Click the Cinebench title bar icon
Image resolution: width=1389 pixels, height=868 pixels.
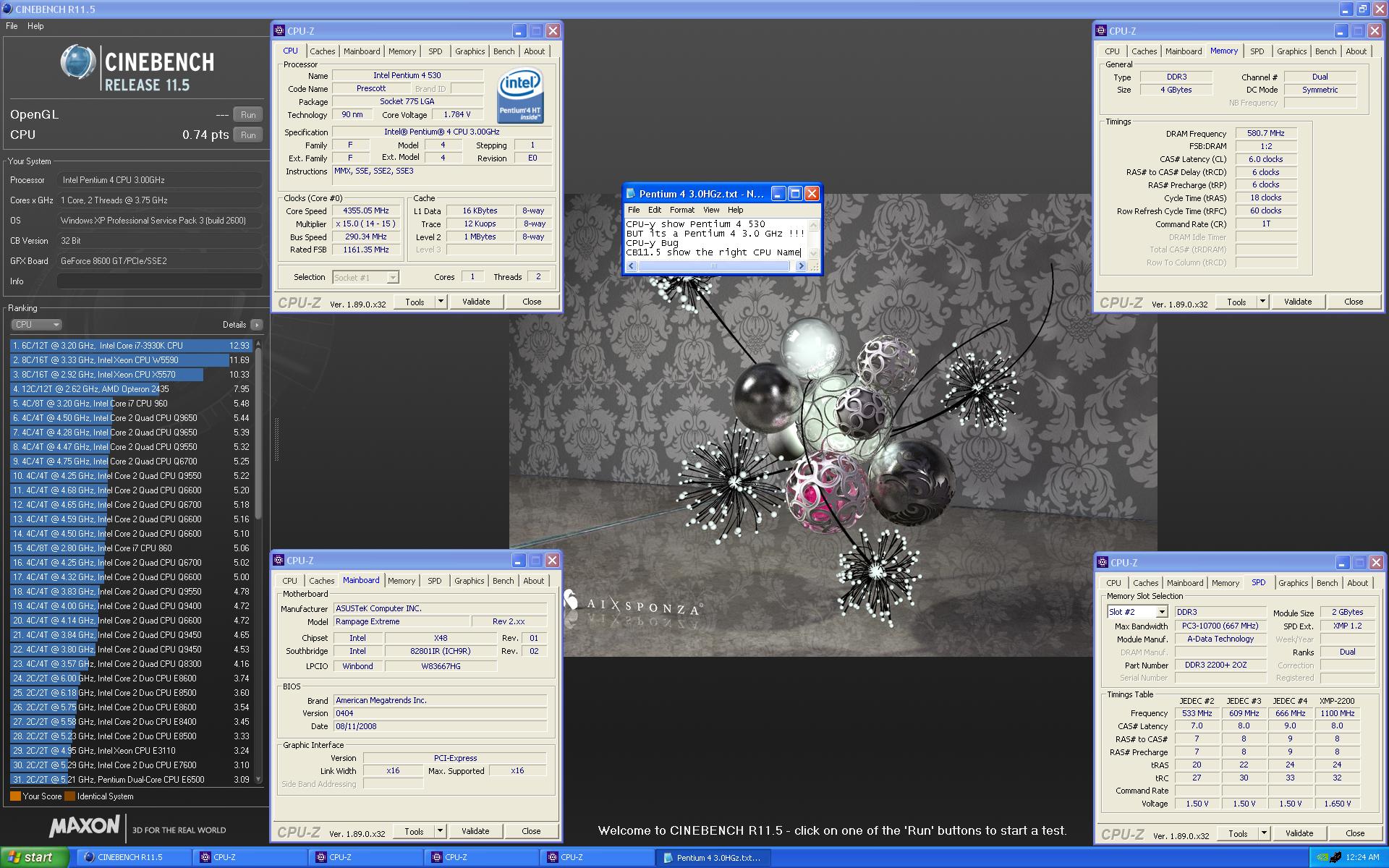point(7,9)
